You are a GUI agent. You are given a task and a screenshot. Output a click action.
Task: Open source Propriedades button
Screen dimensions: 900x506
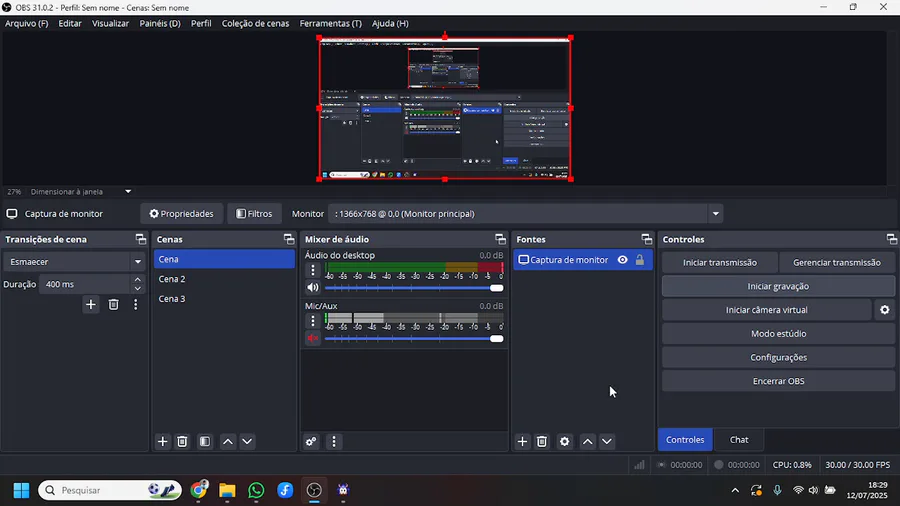pos(181,214)
